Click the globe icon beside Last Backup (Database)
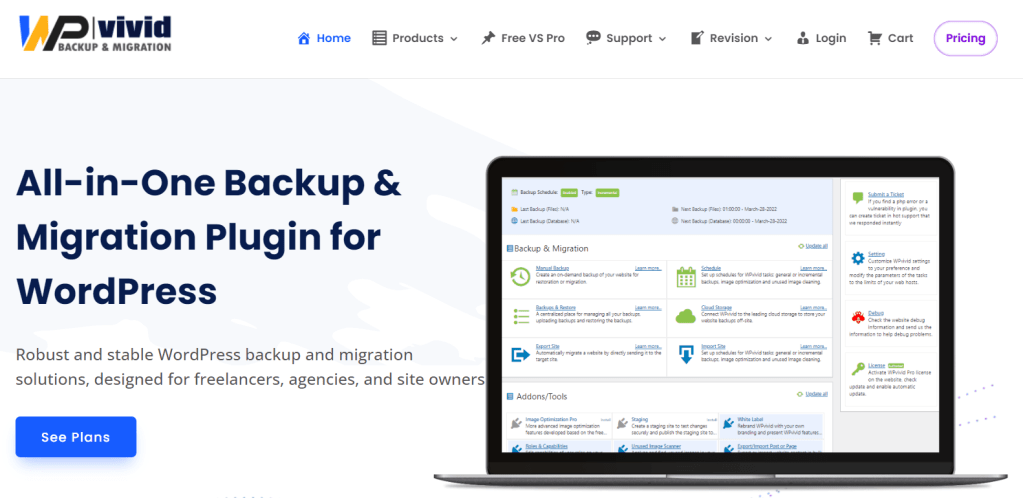 tap(514, 221)
